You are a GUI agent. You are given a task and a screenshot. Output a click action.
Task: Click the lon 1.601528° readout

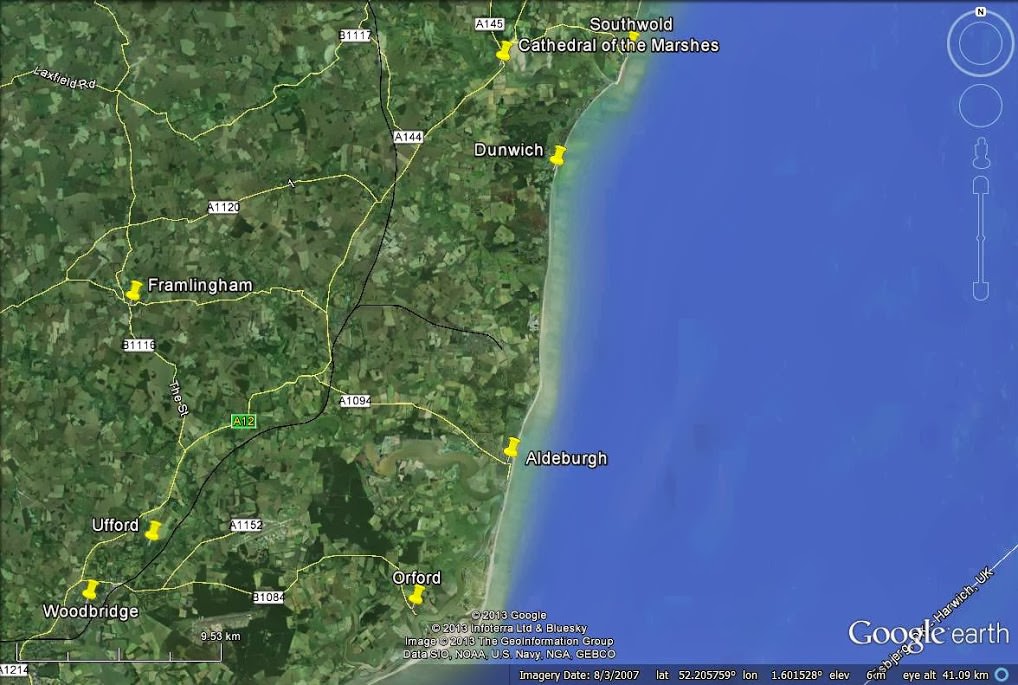(x=782, y=675)
